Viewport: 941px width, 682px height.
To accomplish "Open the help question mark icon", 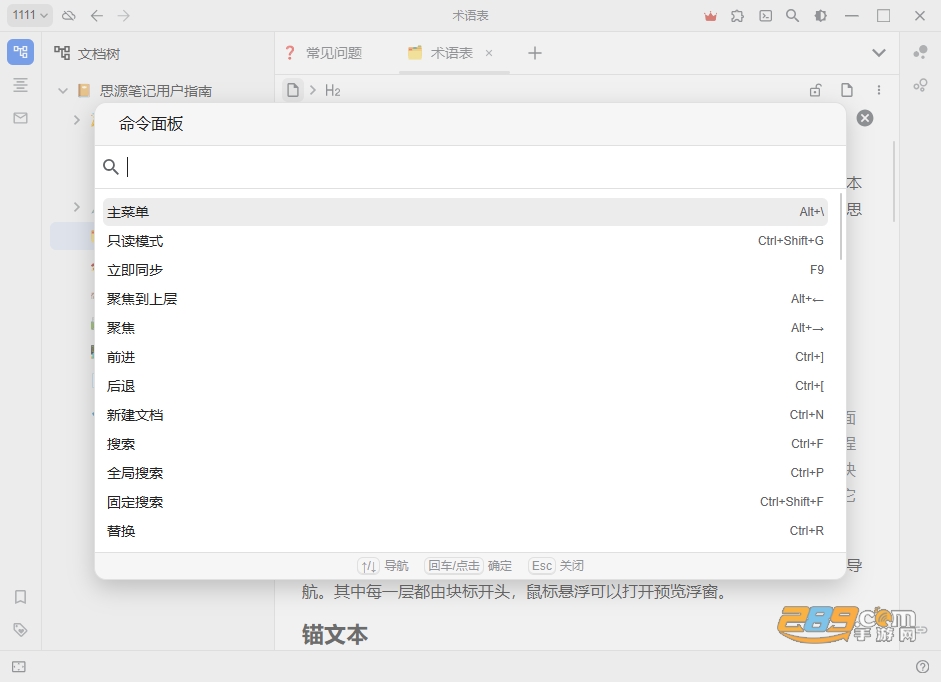I will [922, 666].
